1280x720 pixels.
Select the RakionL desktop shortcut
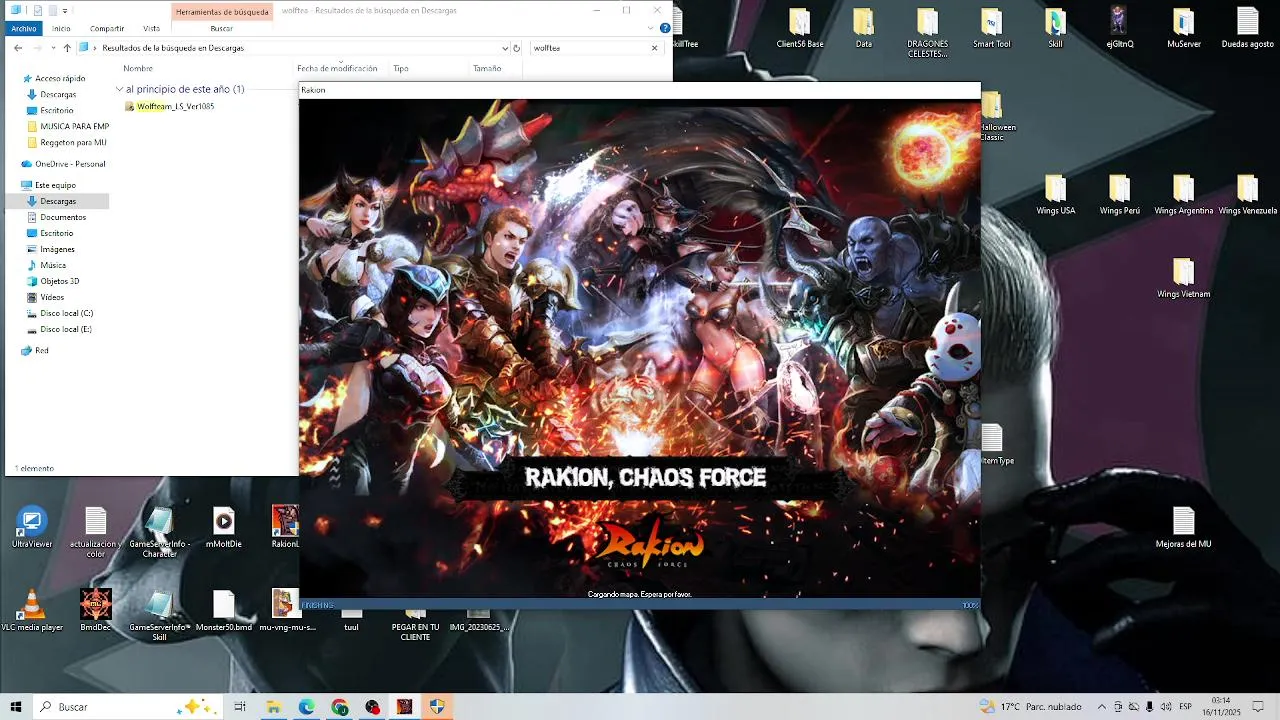tap(285, 527)
